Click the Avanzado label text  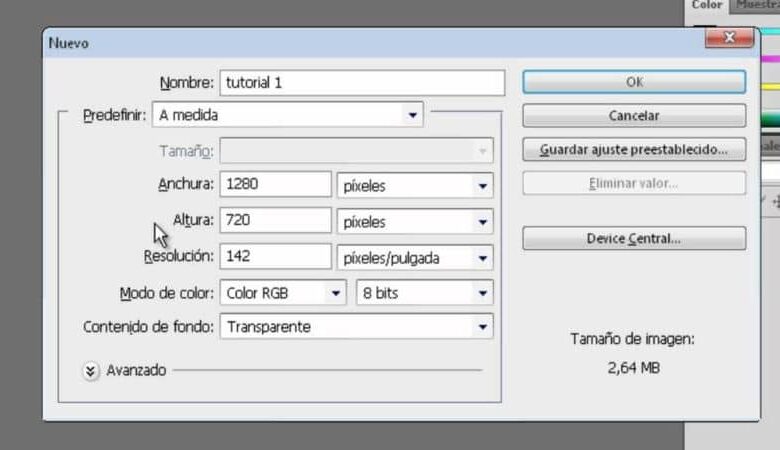point(136,370)
